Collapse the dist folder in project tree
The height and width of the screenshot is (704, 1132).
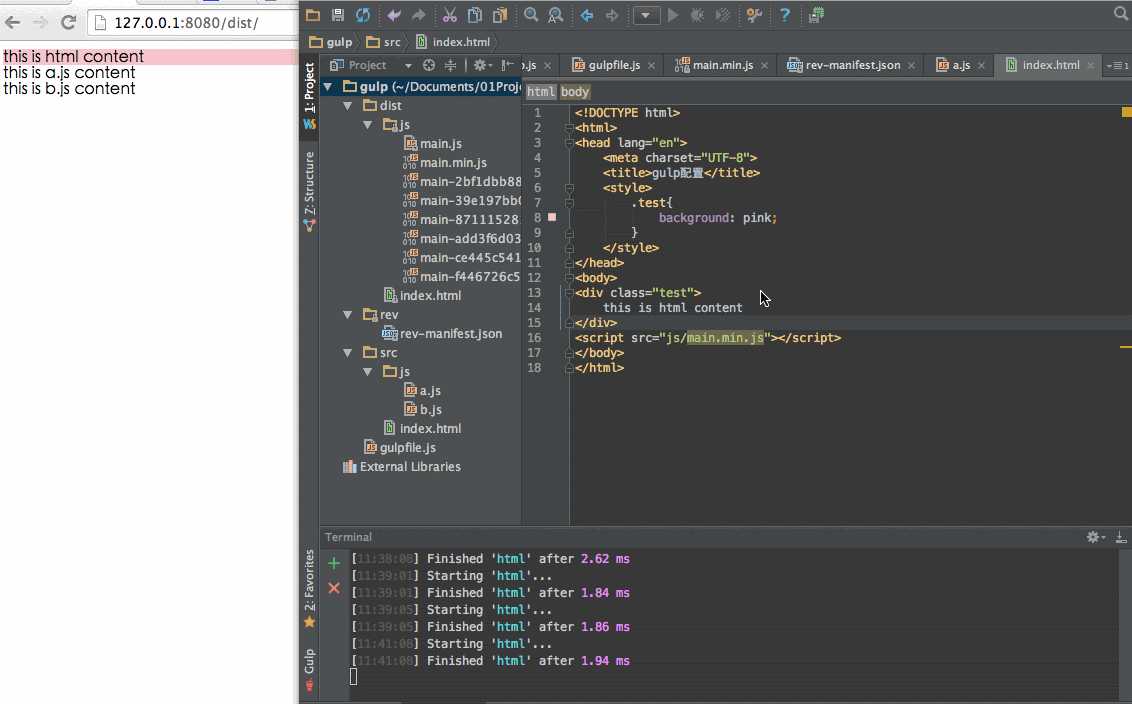click(348, 105)
